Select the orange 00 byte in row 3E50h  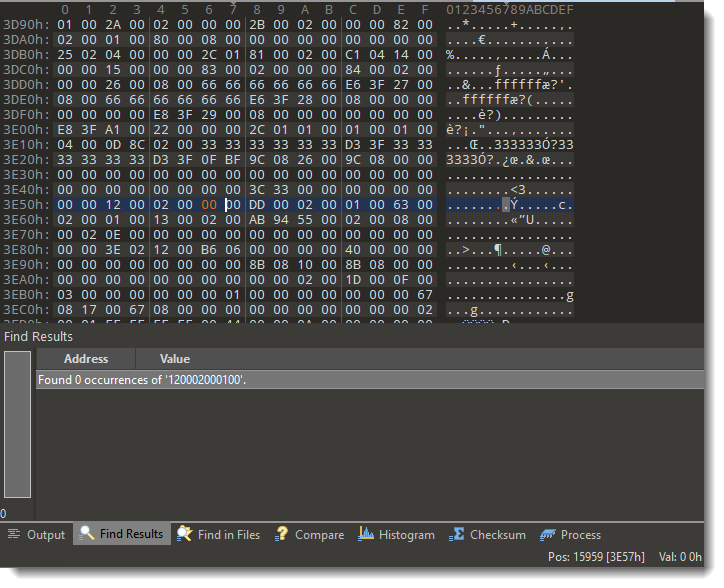click(x=209, y=204)
